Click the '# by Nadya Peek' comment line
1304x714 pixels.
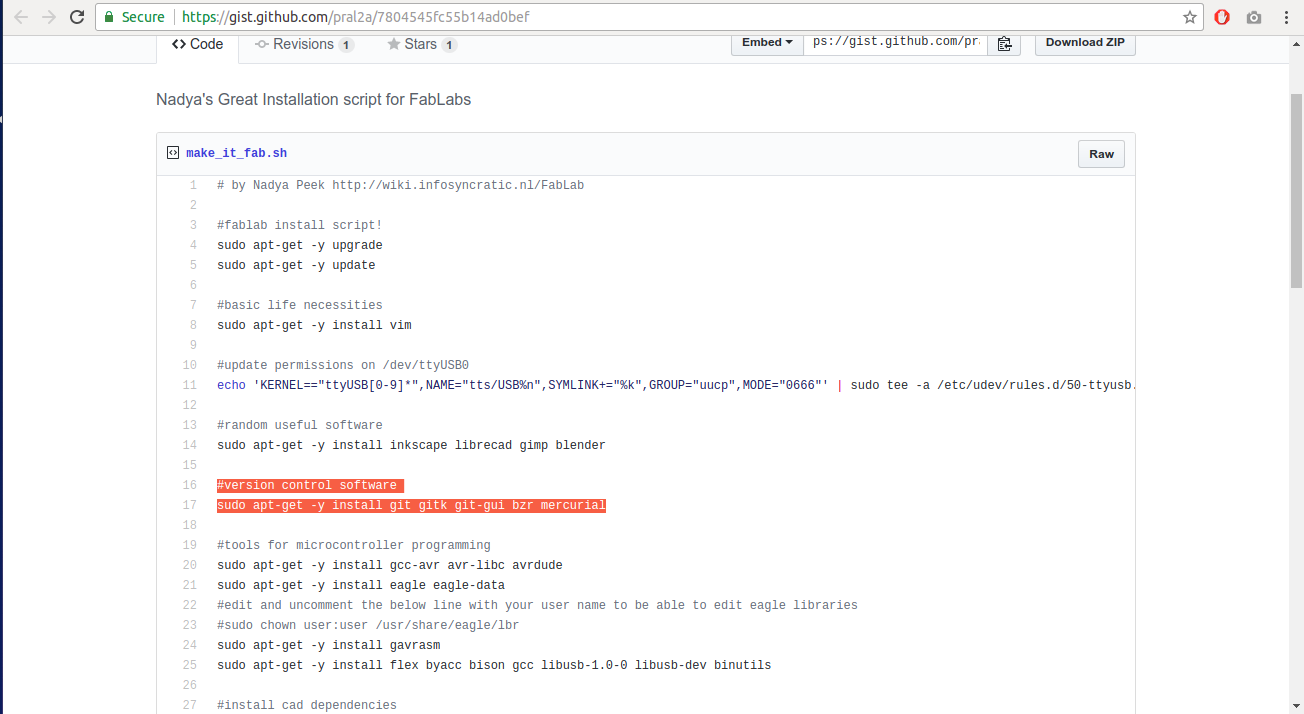tap(400, 185)
